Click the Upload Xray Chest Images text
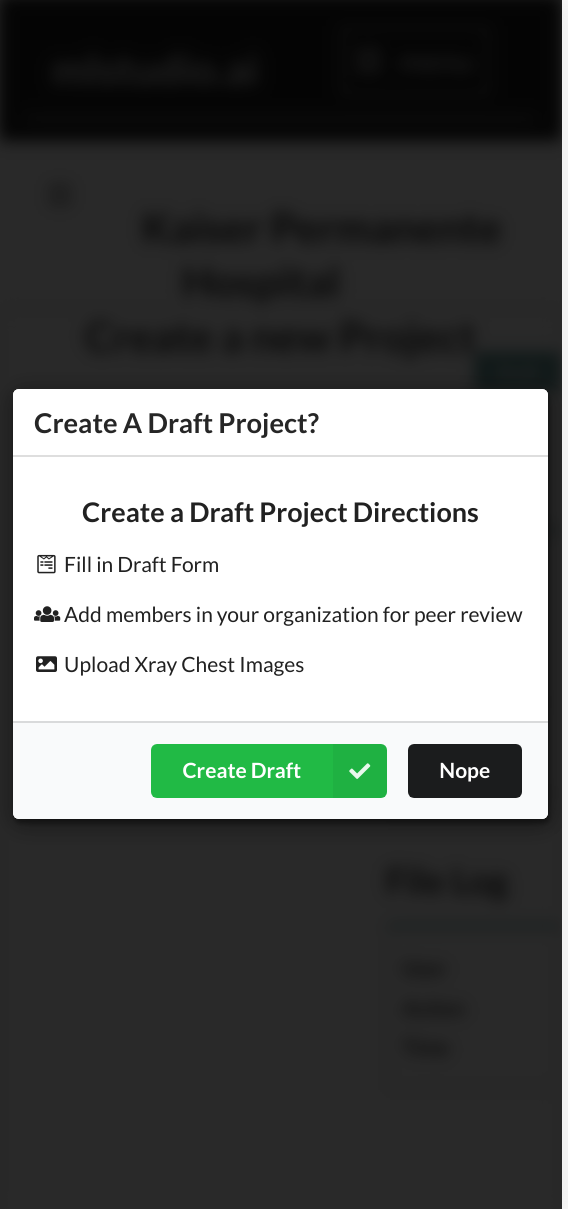Viewport: 568px width, 1209px height. click(x=184, y=665)
